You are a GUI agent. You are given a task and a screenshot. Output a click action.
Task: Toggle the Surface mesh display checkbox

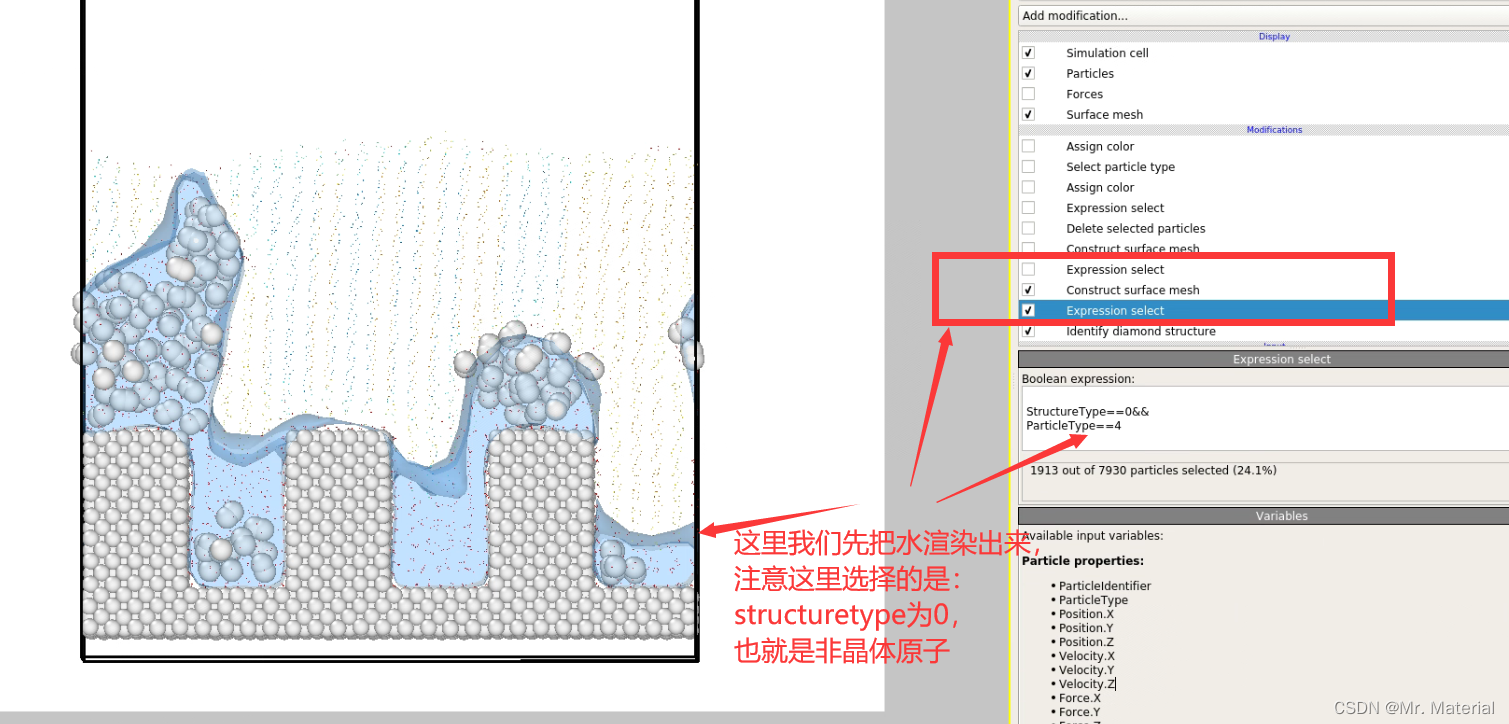[x=1028, y=115]
